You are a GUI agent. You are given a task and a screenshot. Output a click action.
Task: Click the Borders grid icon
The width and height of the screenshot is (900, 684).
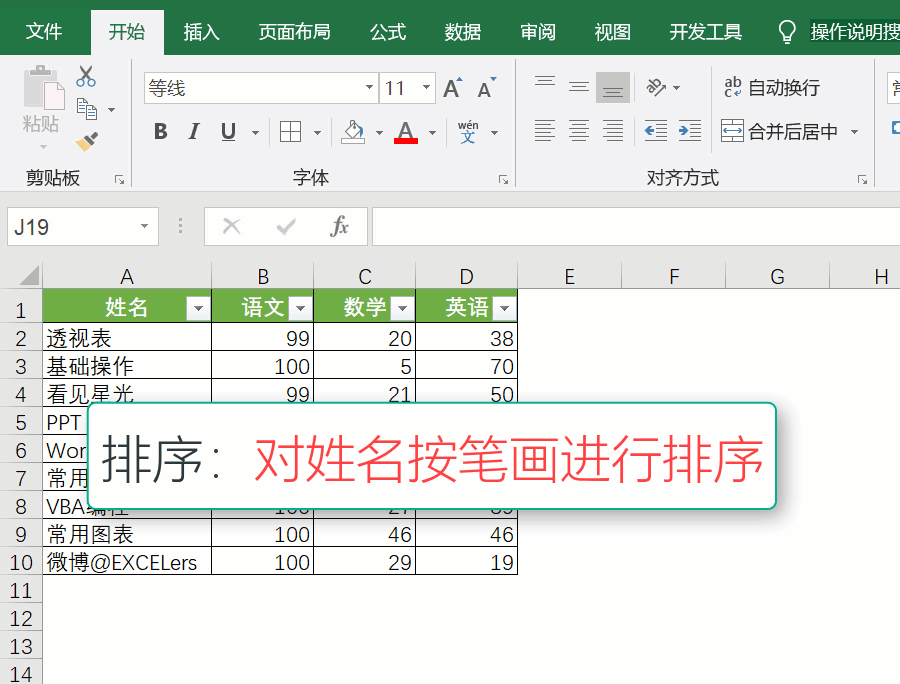pyautogui.click(x=290, y=132)
